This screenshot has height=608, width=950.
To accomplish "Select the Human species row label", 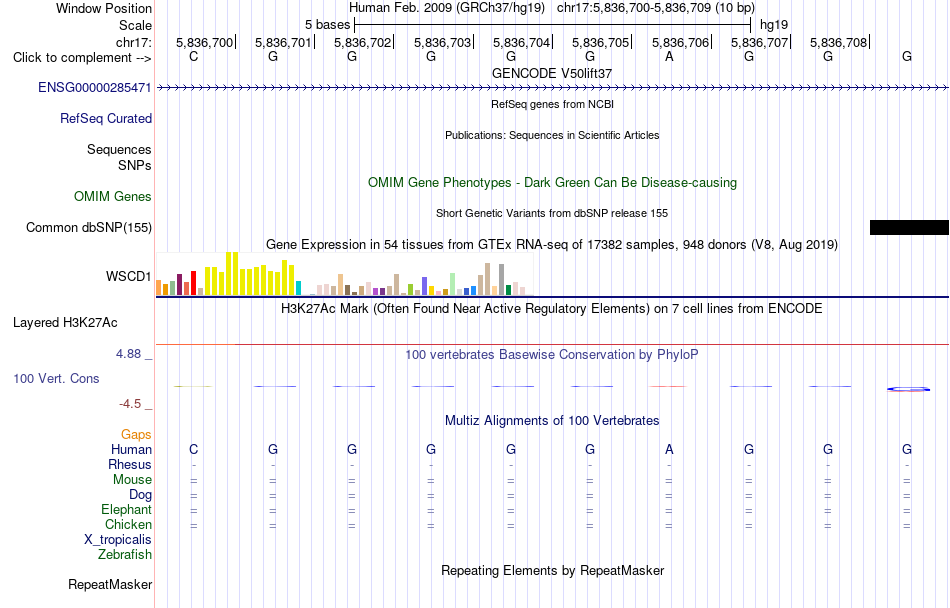I will click(x=131, y=449).
